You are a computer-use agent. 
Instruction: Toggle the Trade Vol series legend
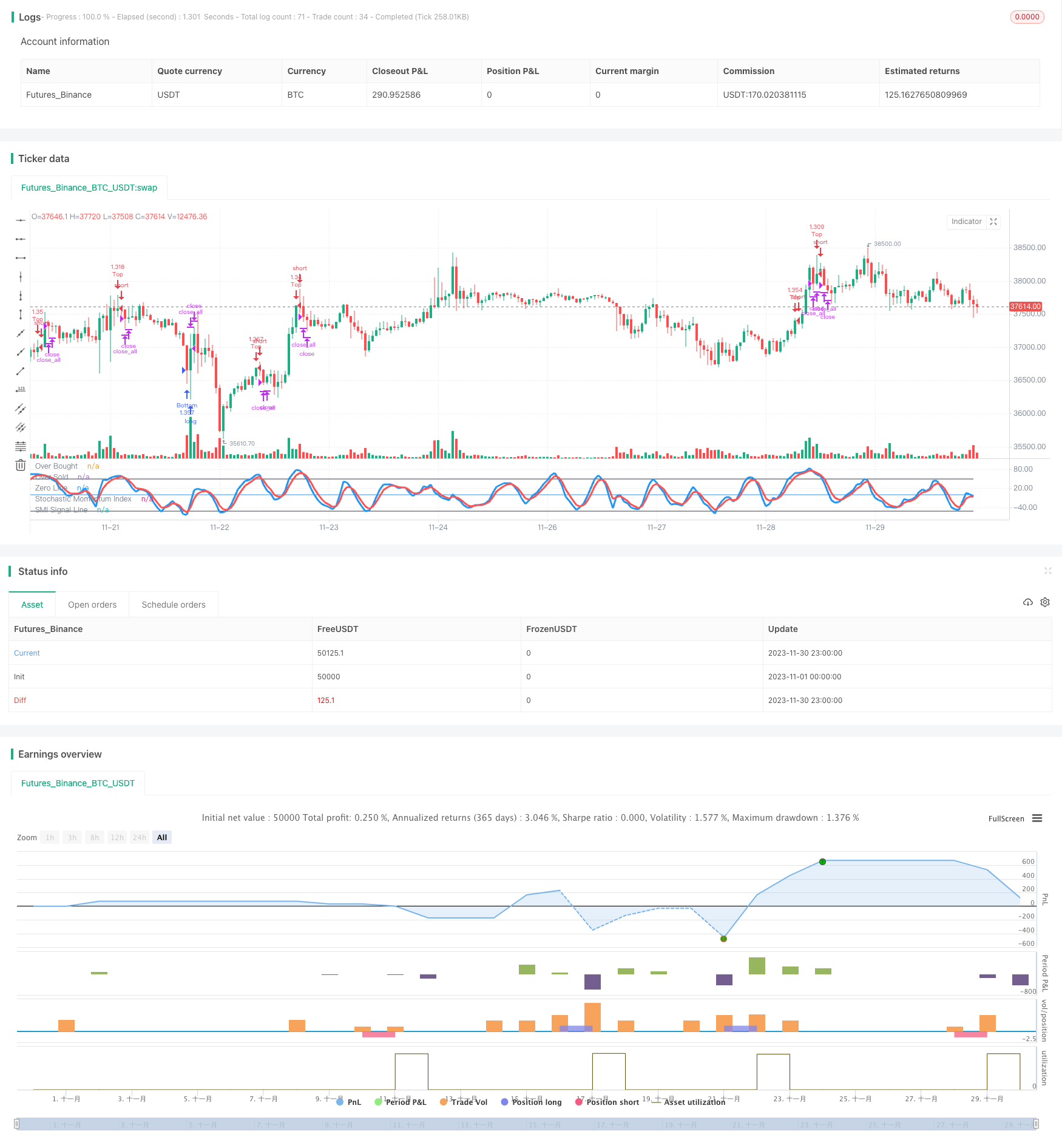coord(464,1102)
